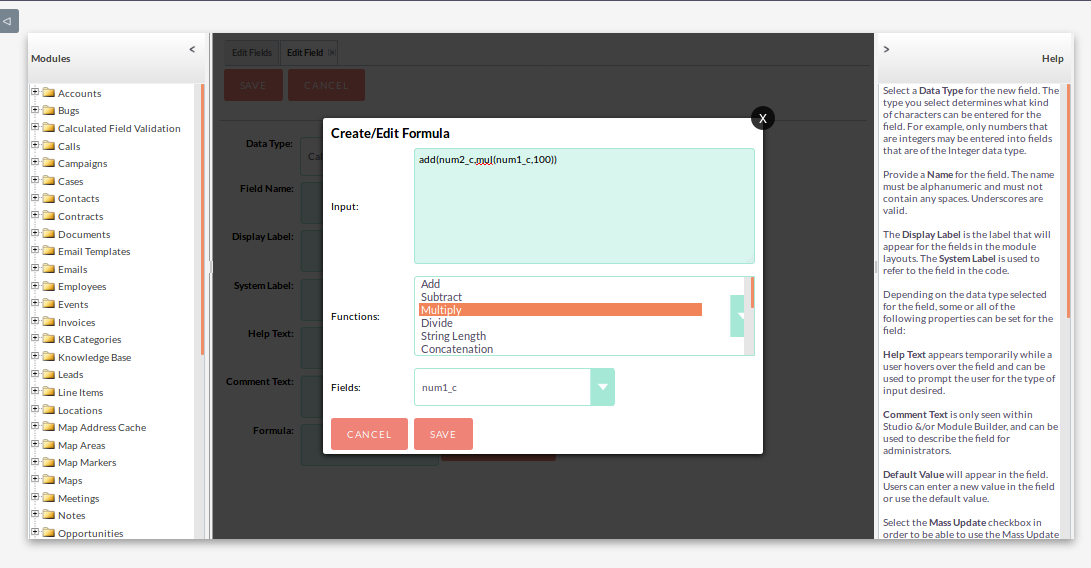Click the Email Templates folder icon
The height and width of the screenshot is (568, 1091).
click(48, 251)
